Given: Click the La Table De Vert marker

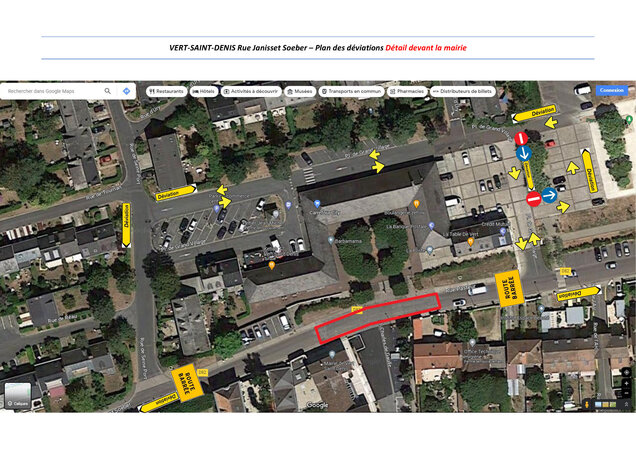Looking at the screenshot, I should tap(470, 241).
